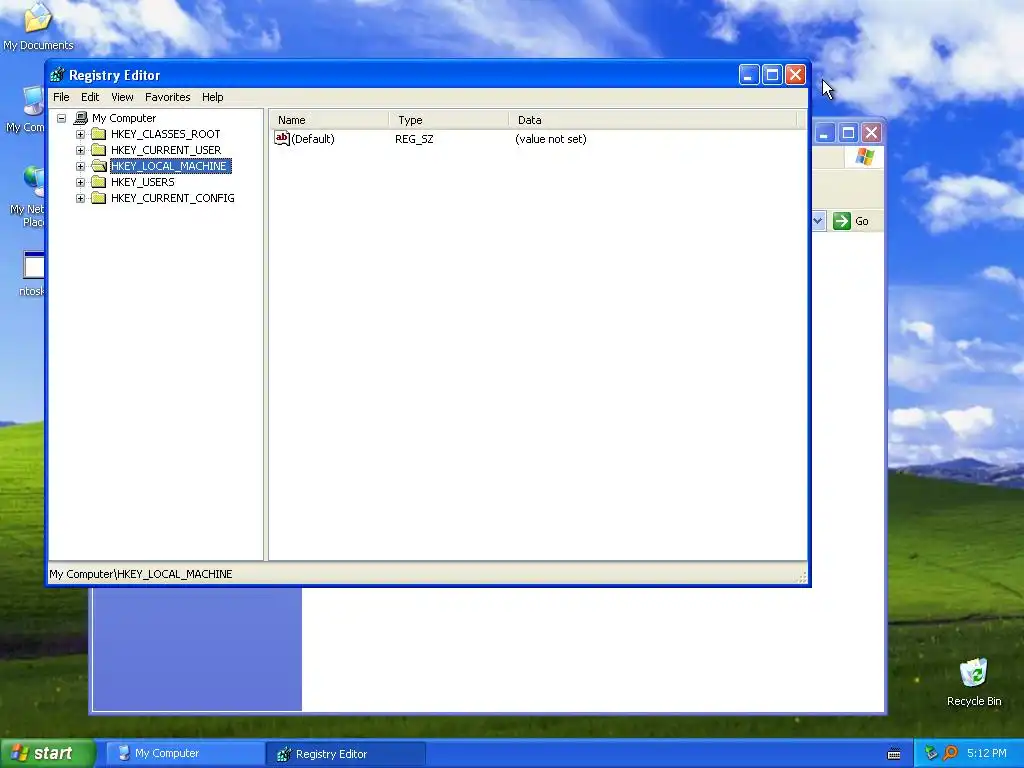Open the File menu in Registry Editor
The width and height of the screenshot is (1024, 768).
61,97
